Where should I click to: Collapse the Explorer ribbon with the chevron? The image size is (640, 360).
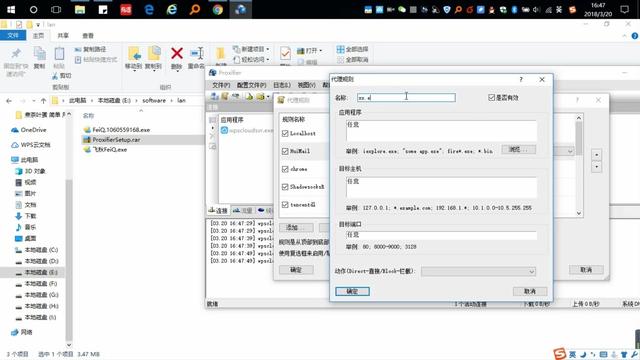tap(624, 36)
